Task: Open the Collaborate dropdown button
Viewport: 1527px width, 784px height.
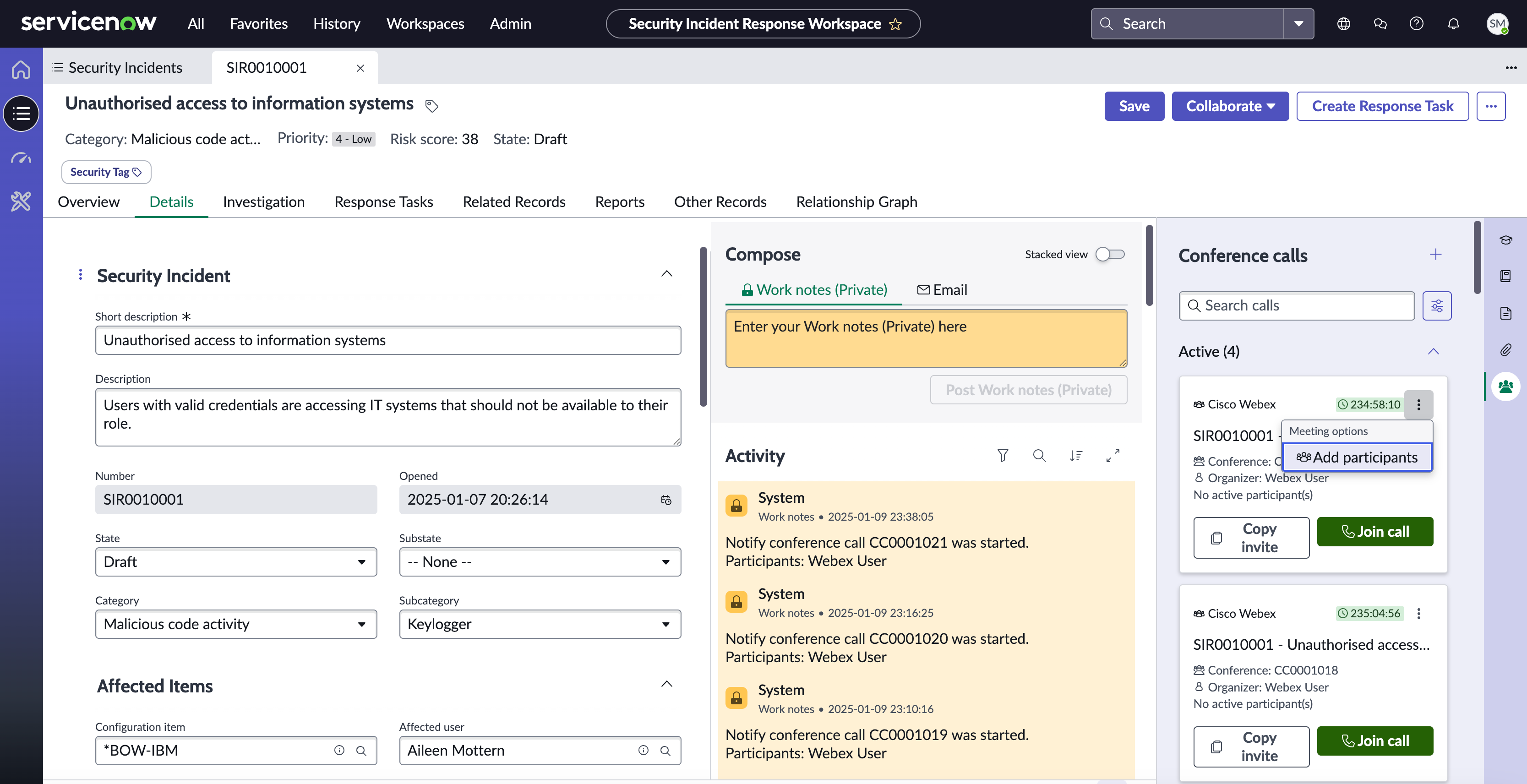Action: click(x=1230, y=106)
